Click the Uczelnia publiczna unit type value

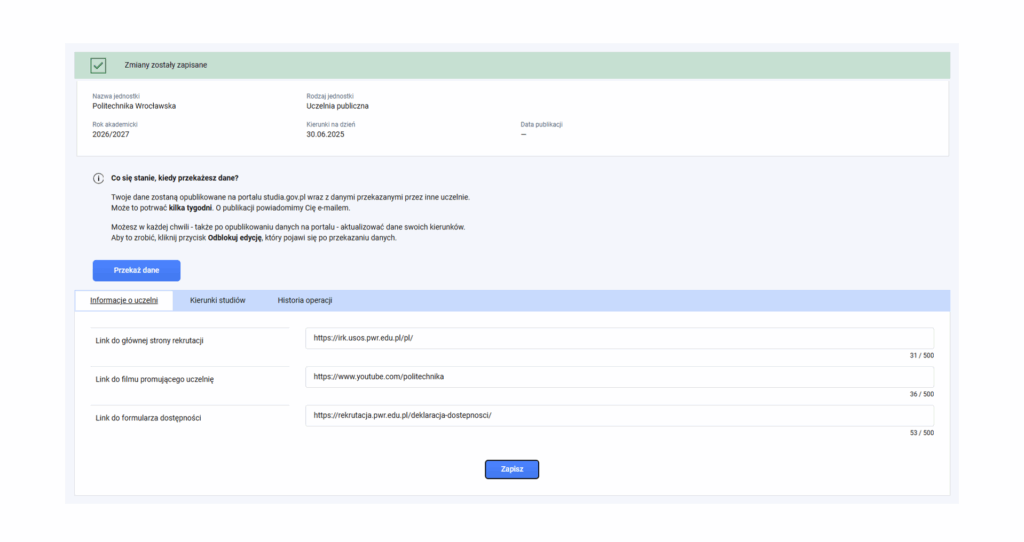337,105
